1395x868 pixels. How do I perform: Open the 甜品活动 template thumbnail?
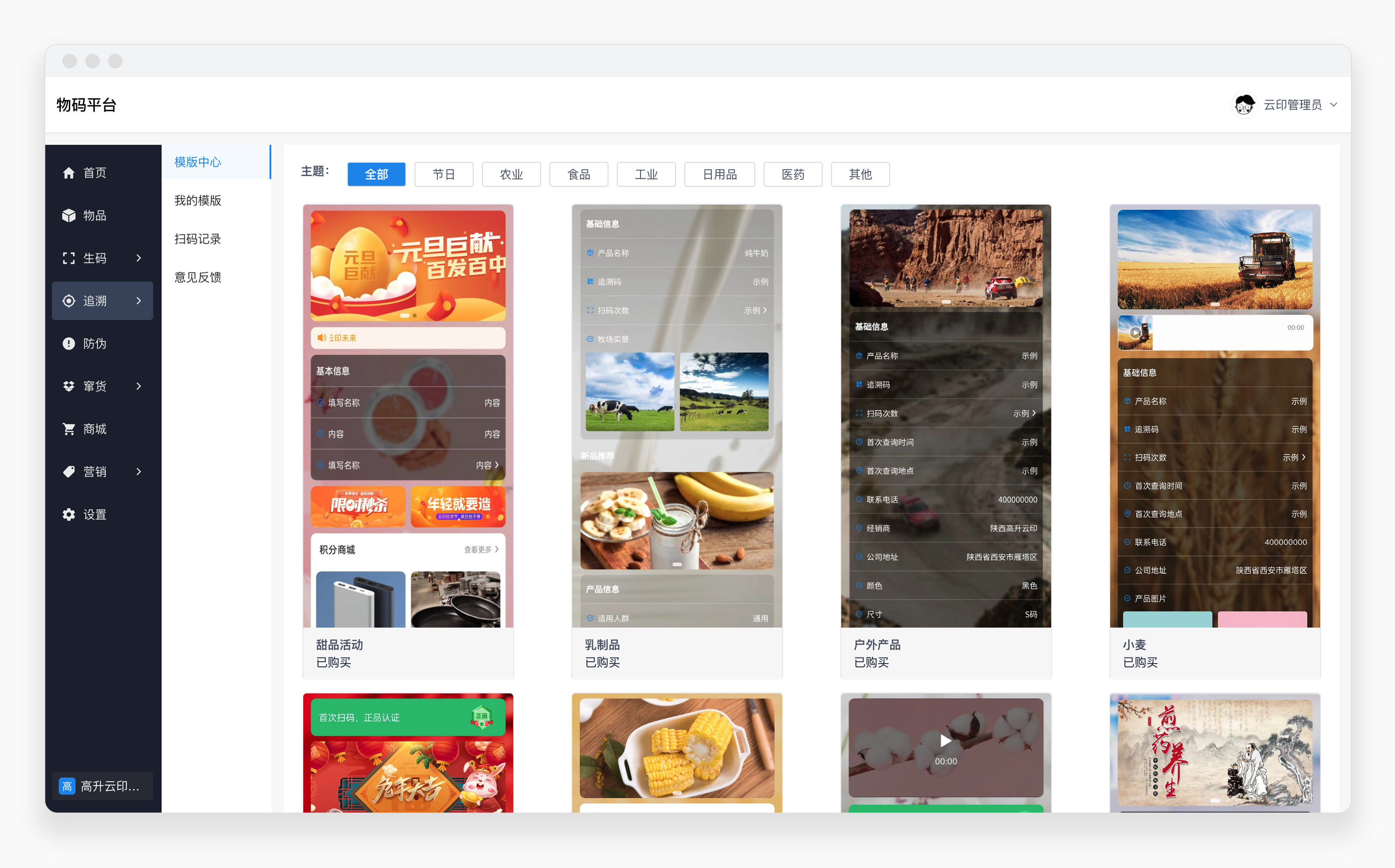tap(408, 416)
